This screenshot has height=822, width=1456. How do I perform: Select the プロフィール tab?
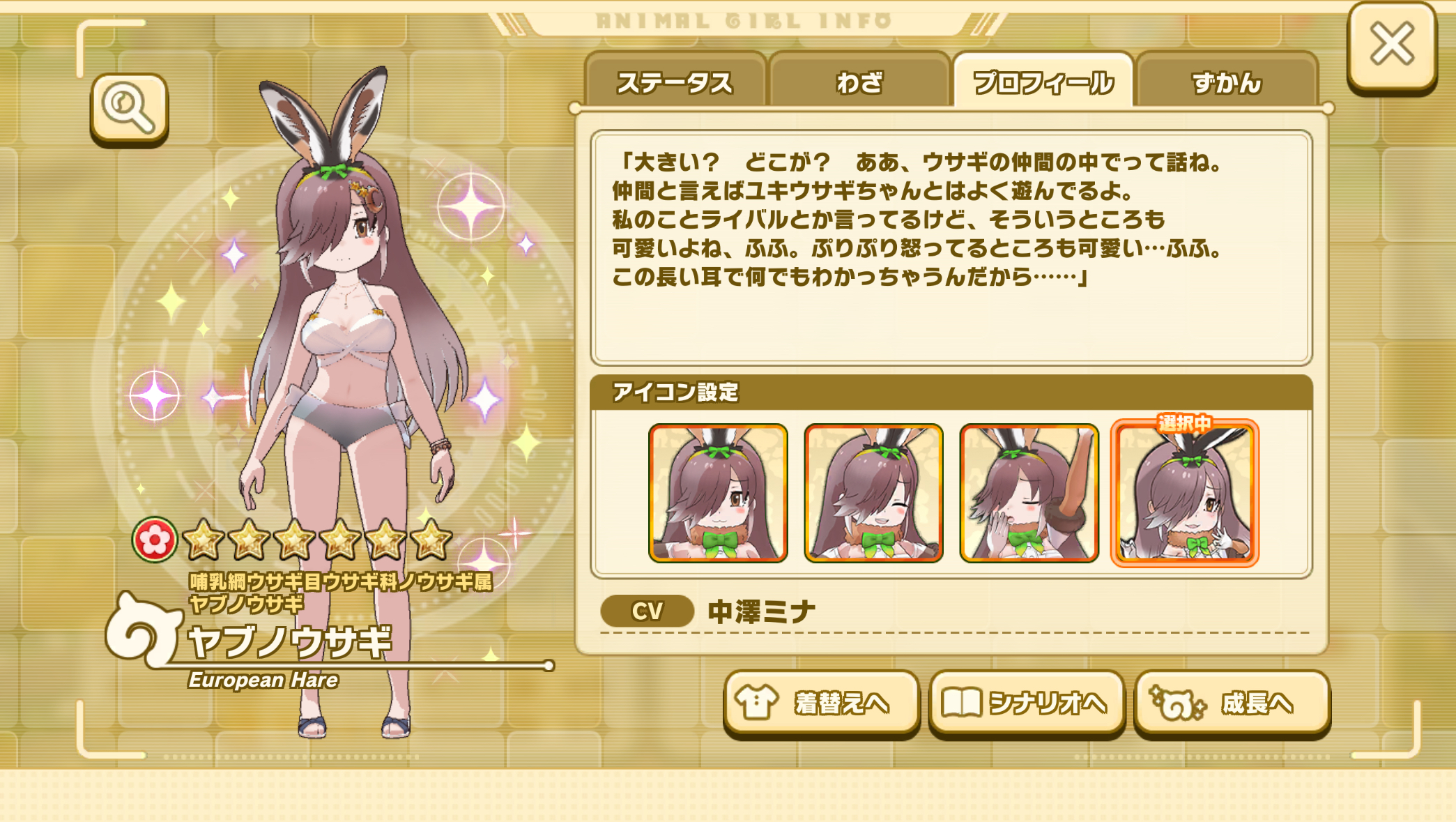pyautogui.click(x=1043, y=82)
